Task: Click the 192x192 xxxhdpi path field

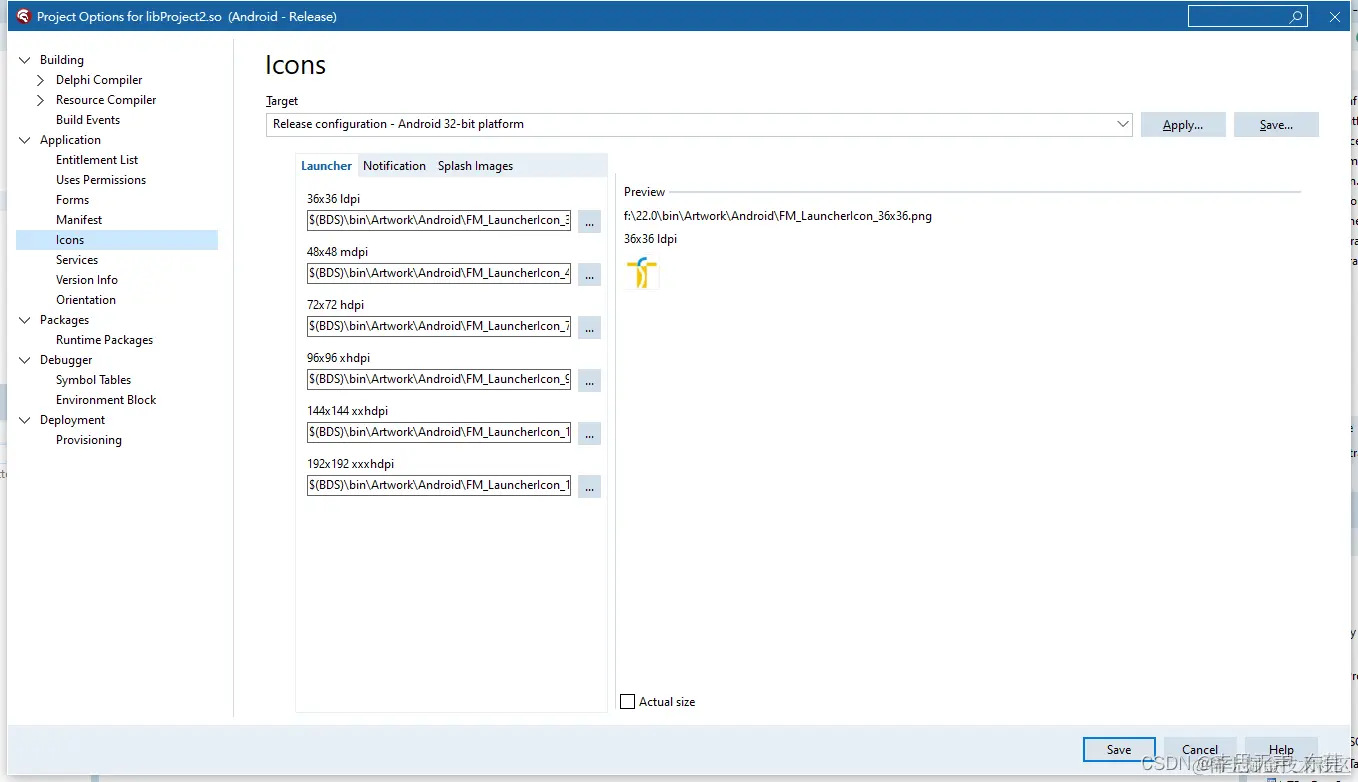Action: pos(439,485)
